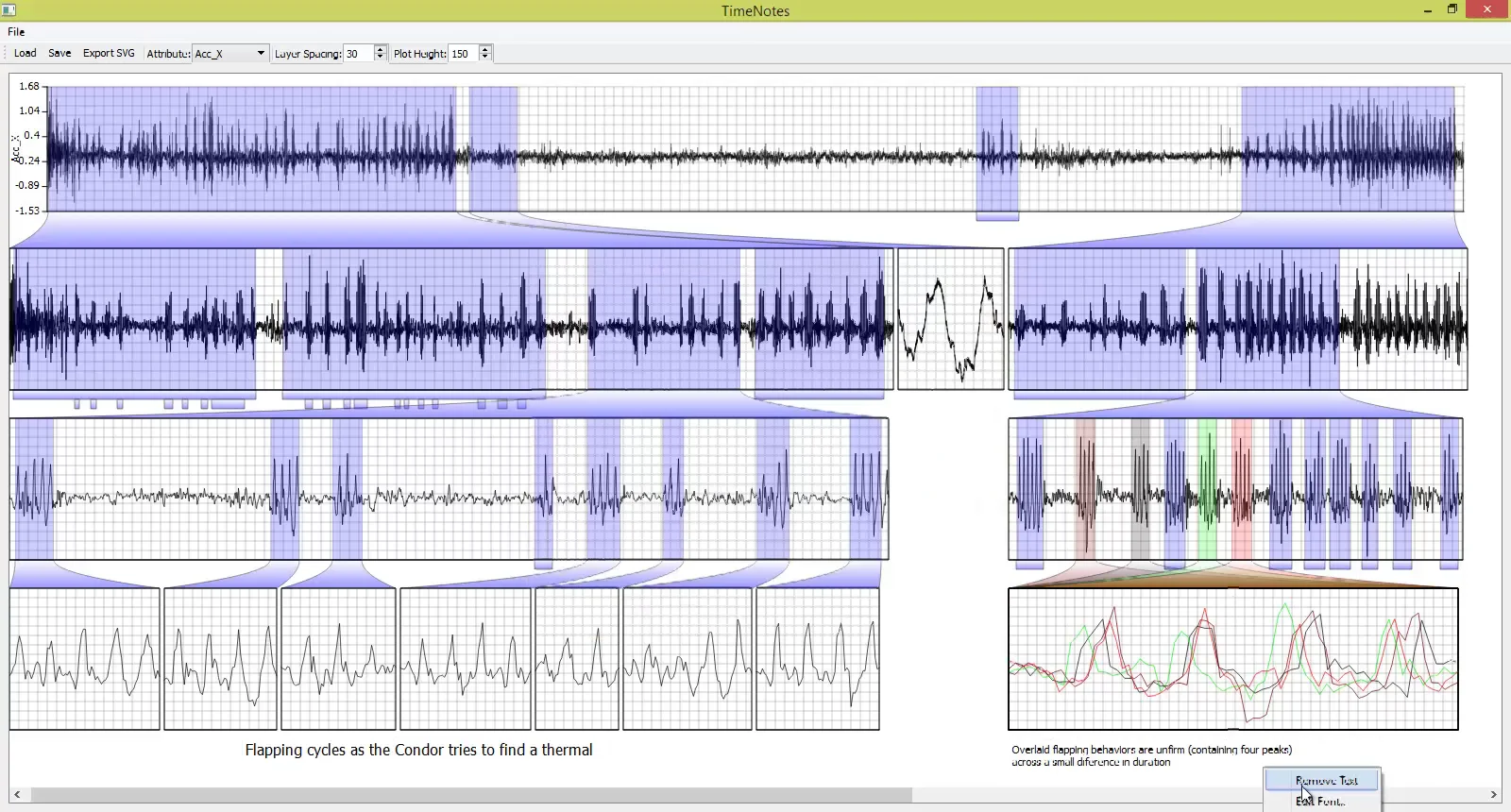Click the -1.53 y-axis label
Screen dimensions: 1511x812
point(27,211)
